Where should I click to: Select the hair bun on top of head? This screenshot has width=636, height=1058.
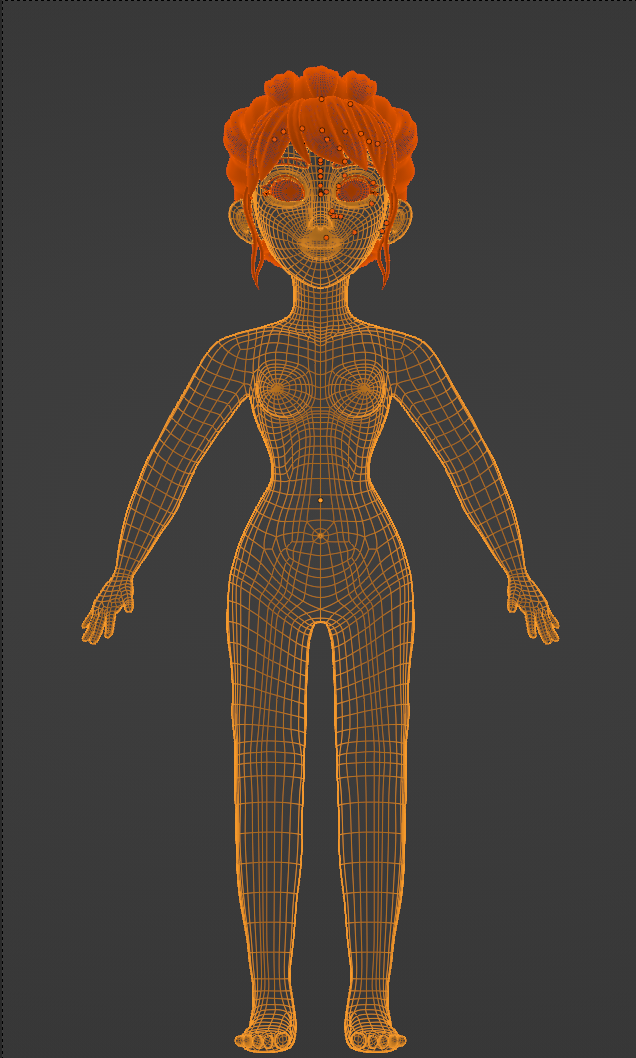(320, 82)
